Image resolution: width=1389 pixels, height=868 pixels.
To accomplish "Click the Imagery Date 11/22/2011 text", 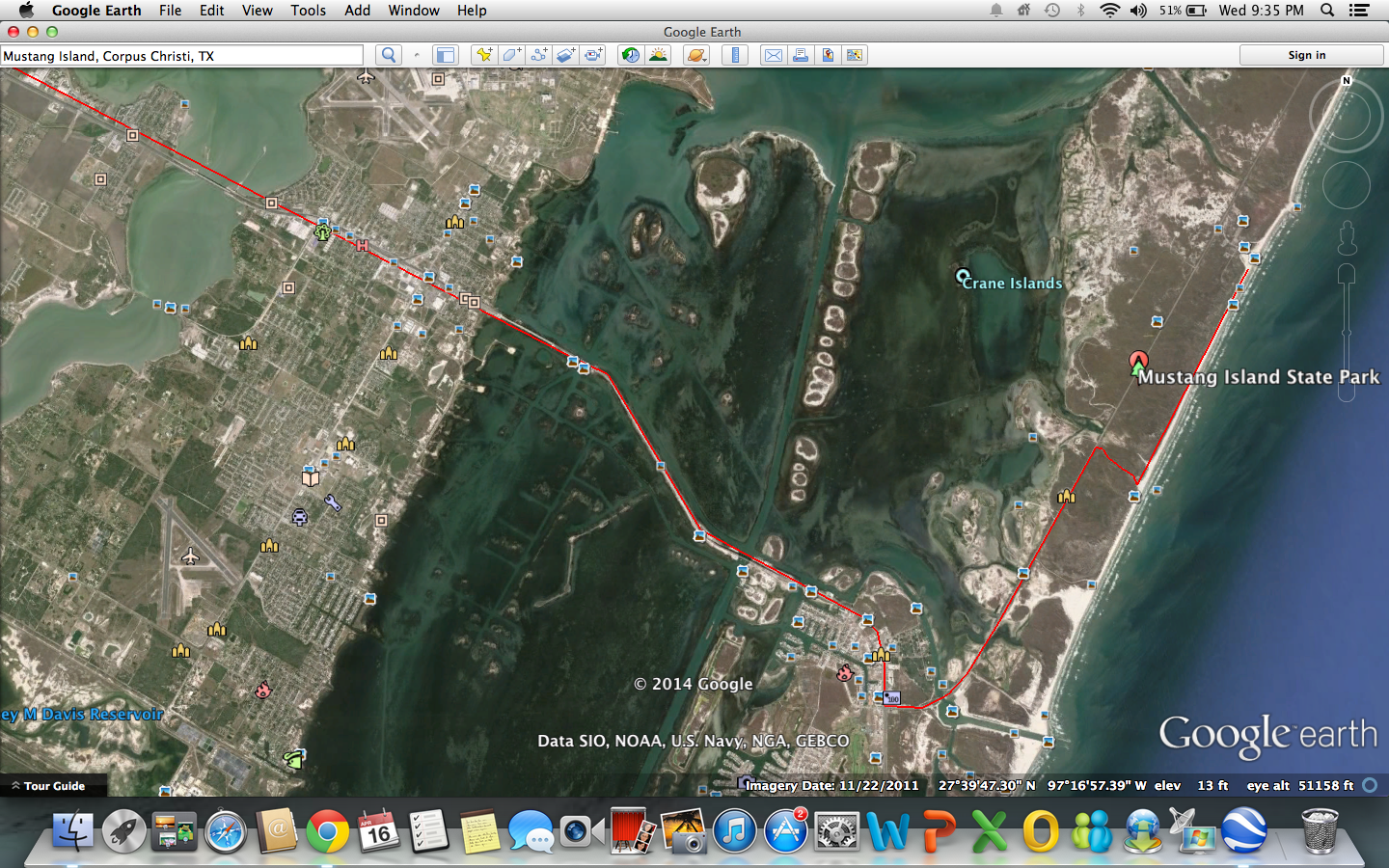I will click(831, 785).
